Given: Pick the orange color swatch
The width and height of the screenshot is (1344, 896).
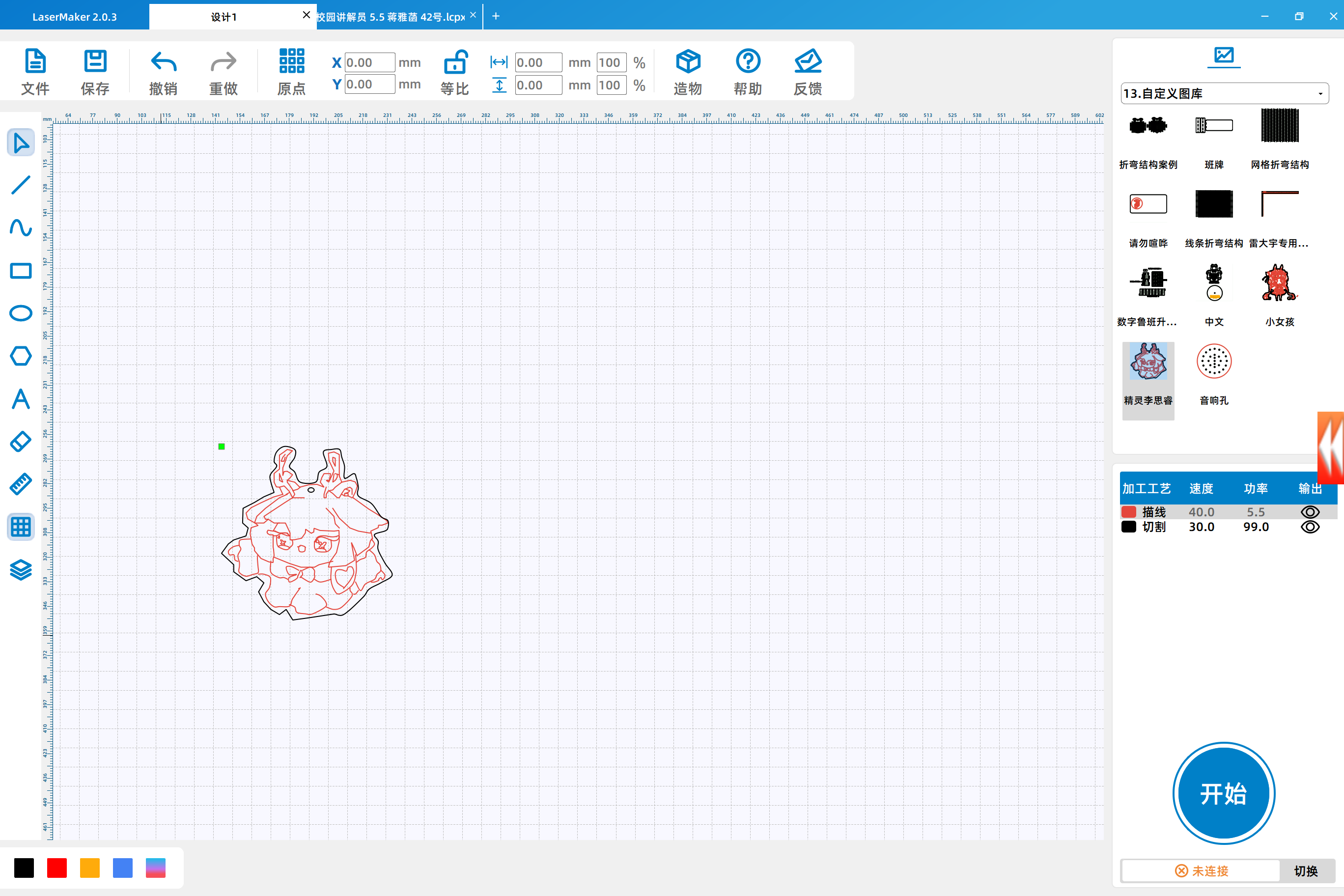Looking at the screenshot, I should (x=90, y=868).
